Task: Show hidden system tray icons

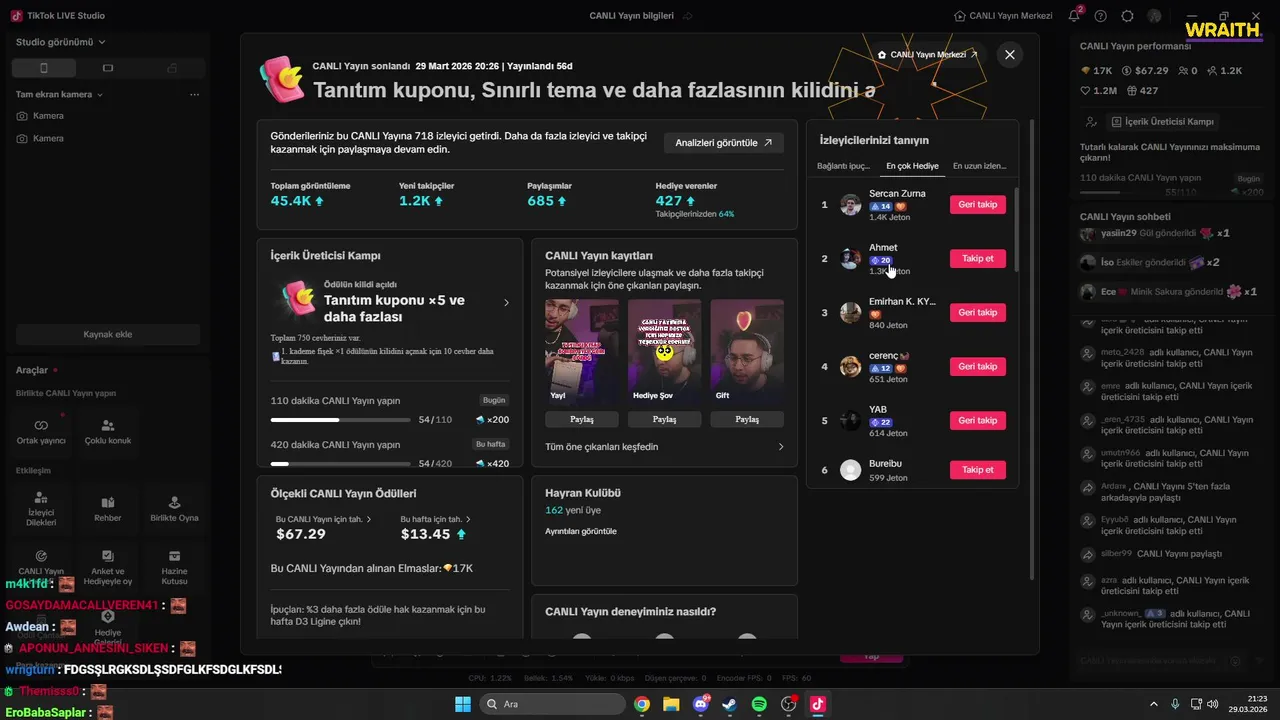Action: 1155,704
